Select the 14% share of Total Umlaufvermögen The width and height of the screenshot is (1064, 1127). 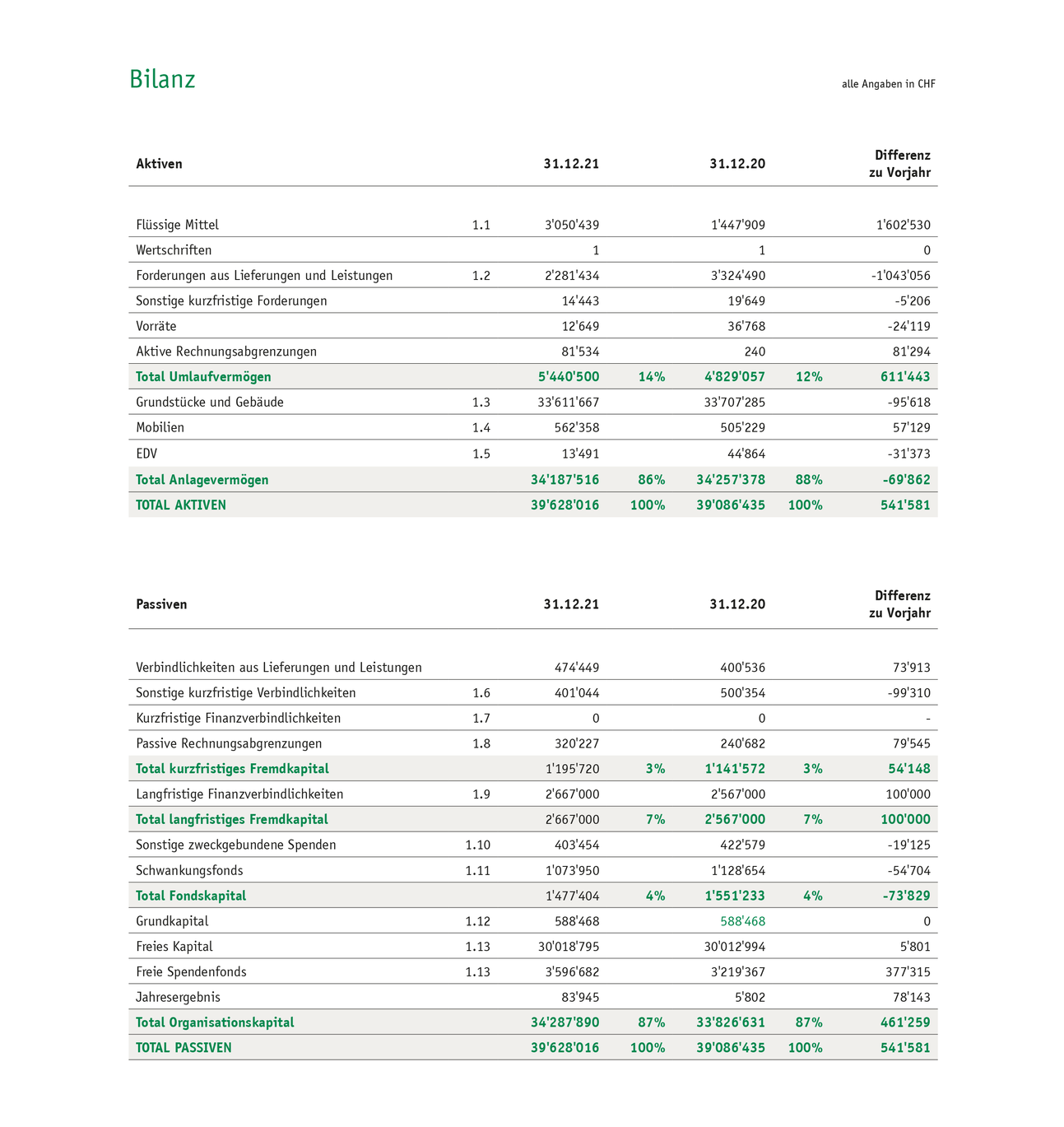tap(651, 377)
